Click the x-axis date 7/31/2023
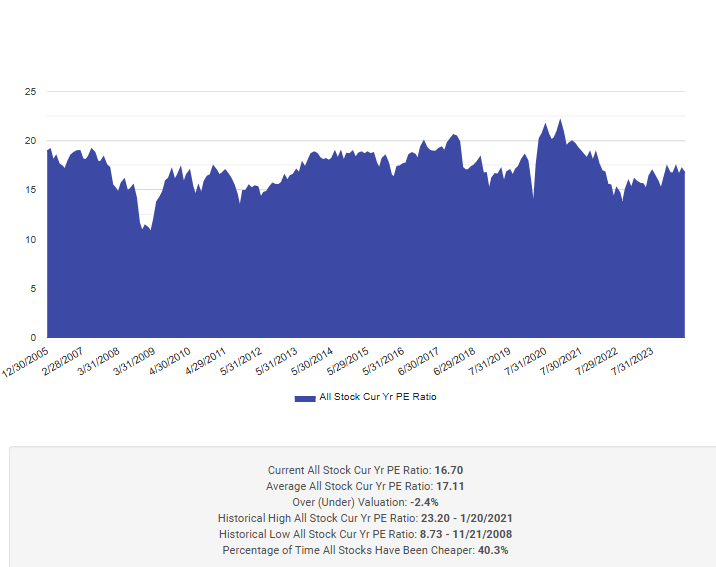Image resolution: width=716 pixels, height=567 pixels. pyautogui.click(x=632, y=361)
